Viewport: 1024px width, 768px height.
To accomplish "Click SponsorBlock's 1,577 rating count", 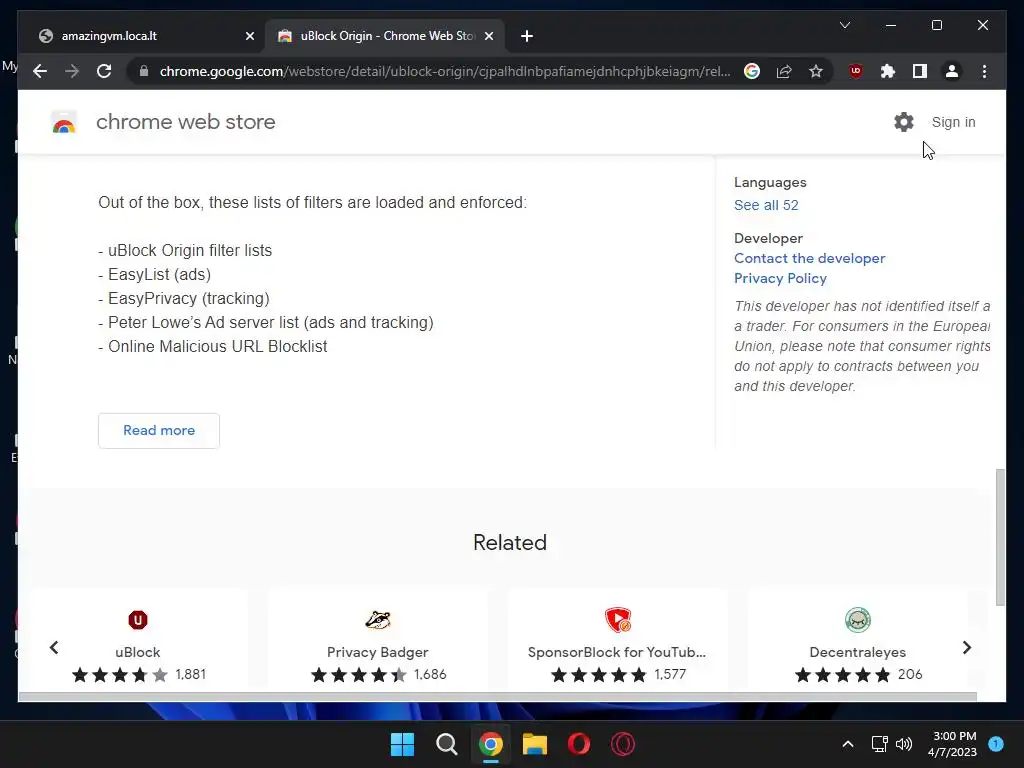I will pos(670,674).
